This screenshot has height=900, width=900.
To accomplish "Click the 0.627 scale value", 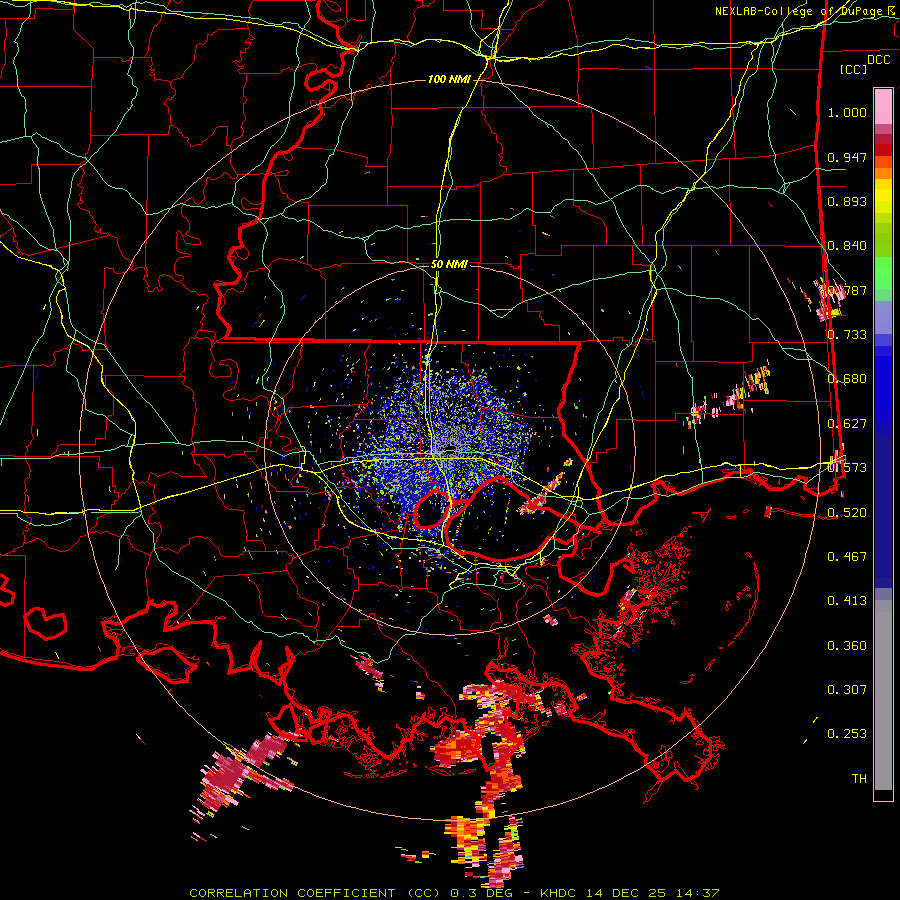I will [847, 424].
